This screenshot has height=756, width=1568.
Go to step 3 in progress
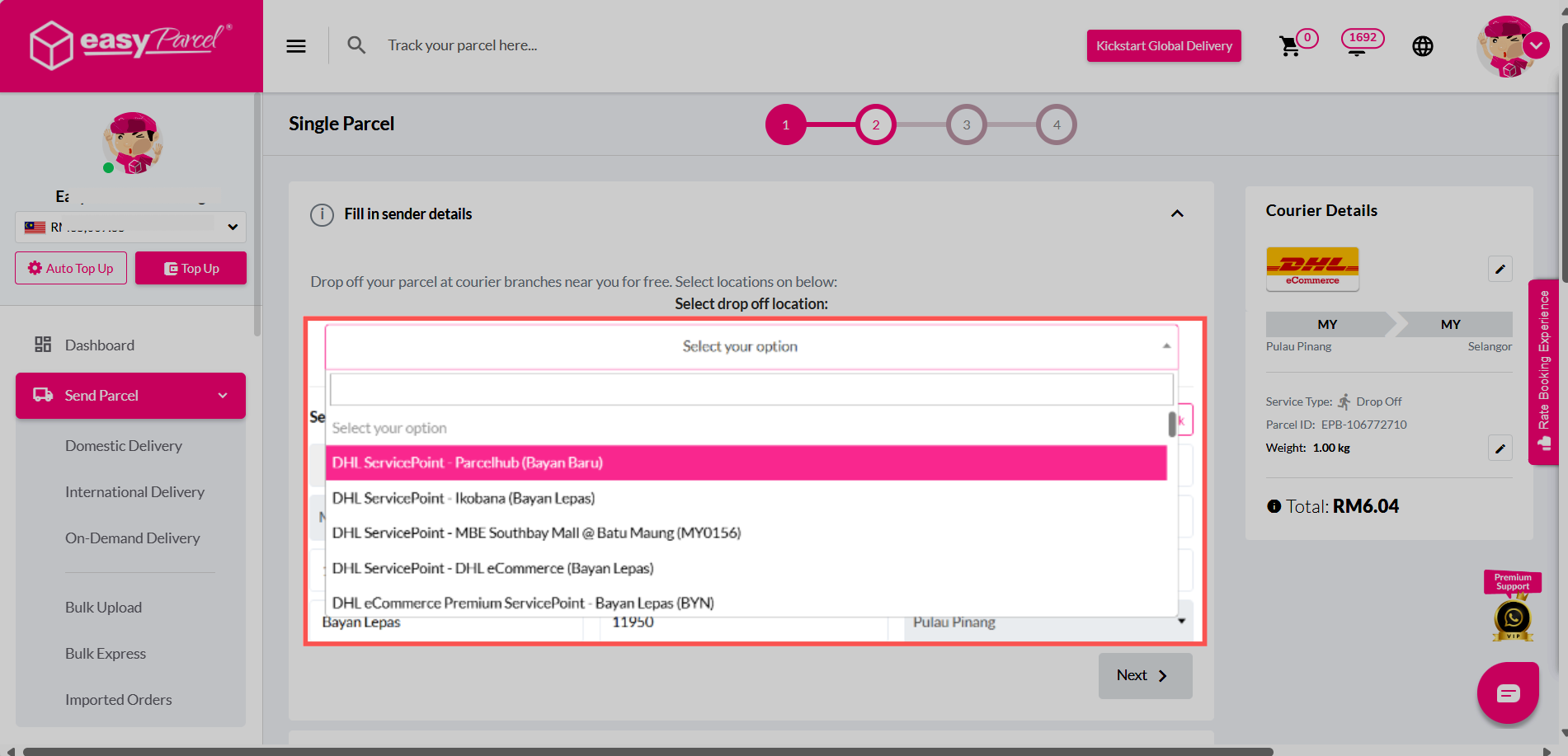click(967, 124)
